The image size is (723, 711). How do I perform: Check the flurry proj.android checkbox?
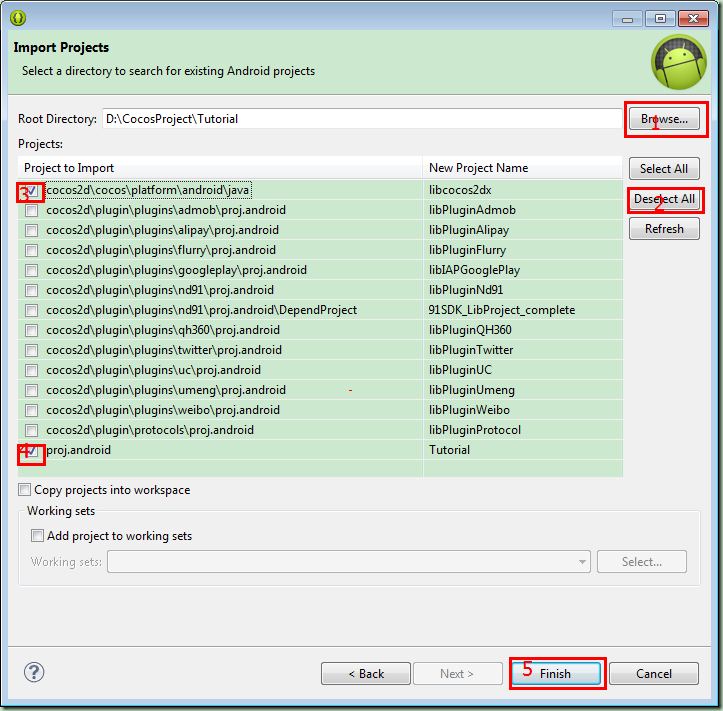31,250
